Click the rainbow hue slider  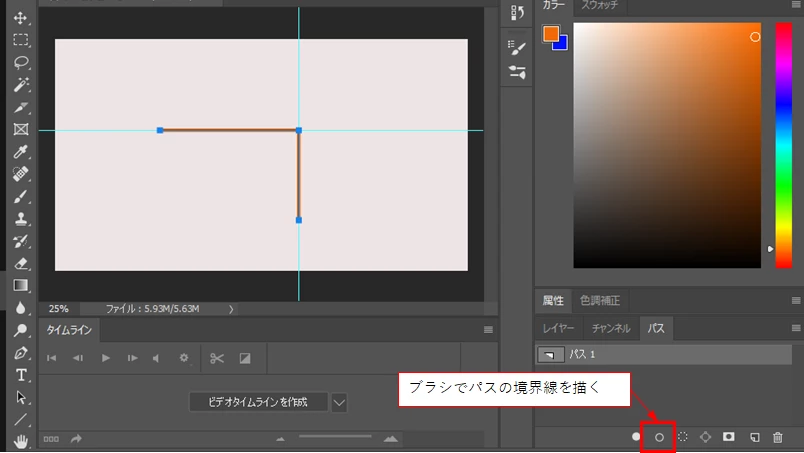click(x=783, y=145)
